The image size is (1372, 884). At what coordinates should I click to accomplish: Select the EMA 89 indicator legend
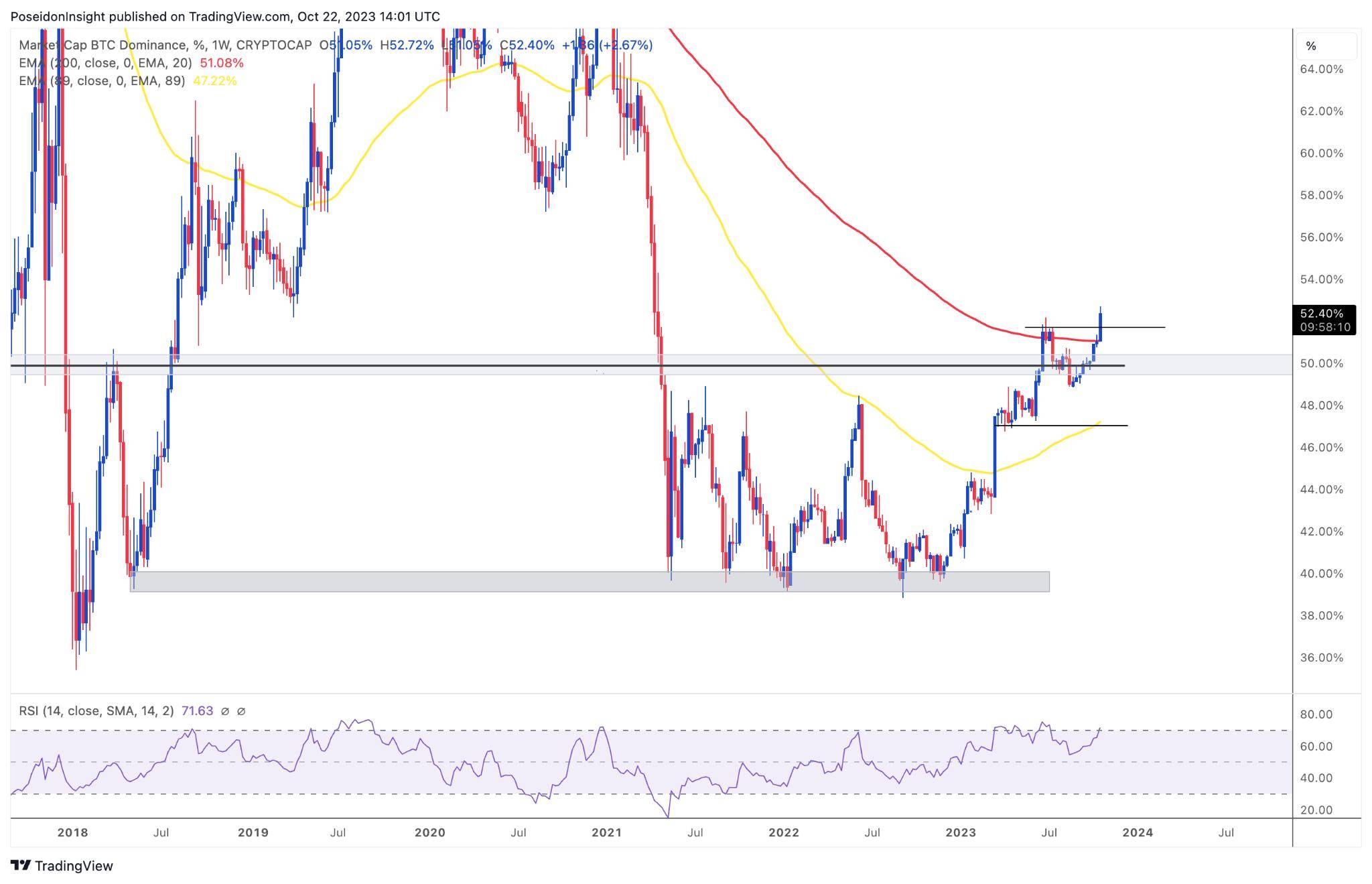pyautogui.click(x=102, y=80)
